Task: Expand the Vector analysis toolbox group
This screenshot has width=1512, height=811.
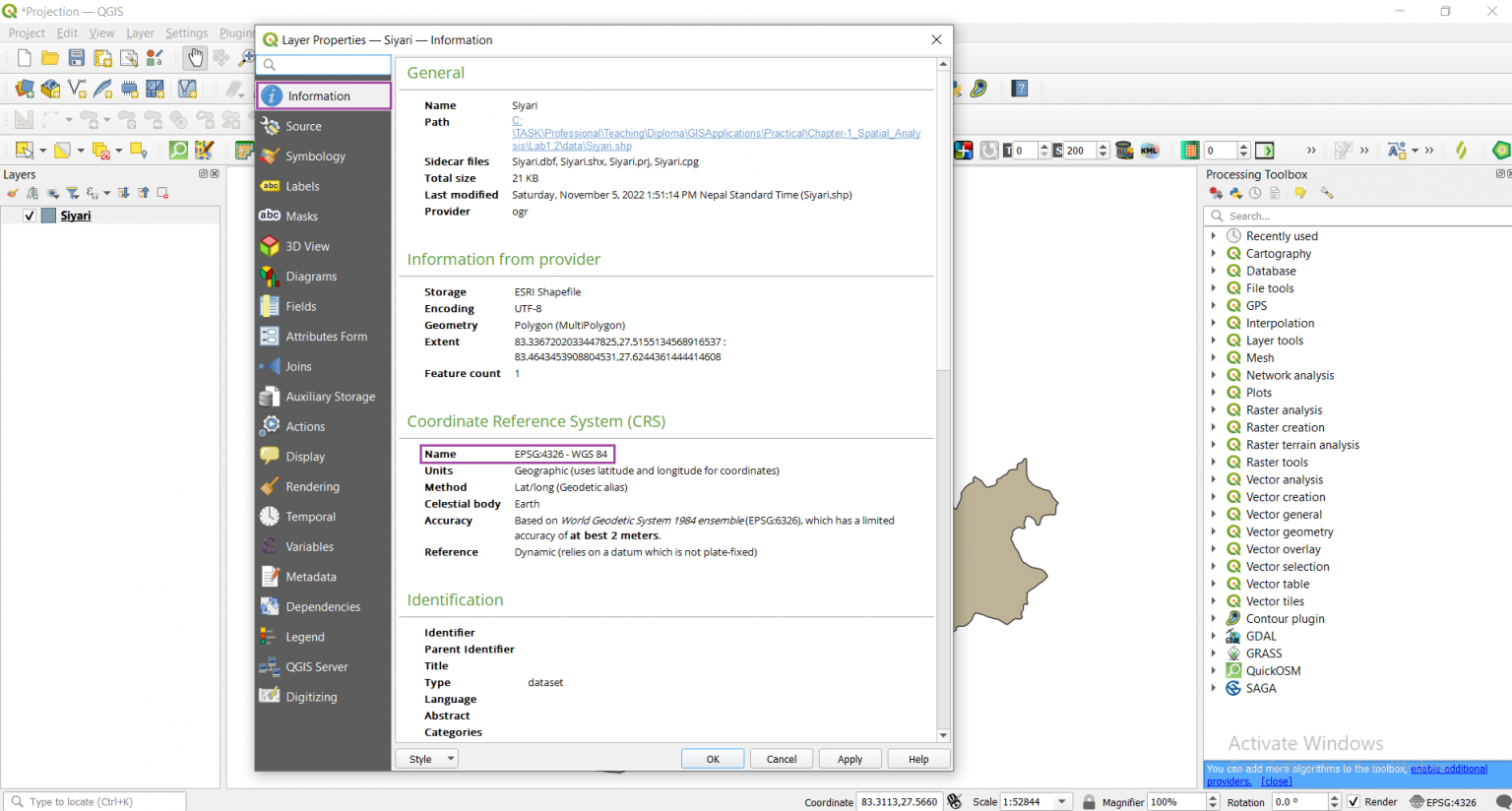Action: pos(1215,479)
